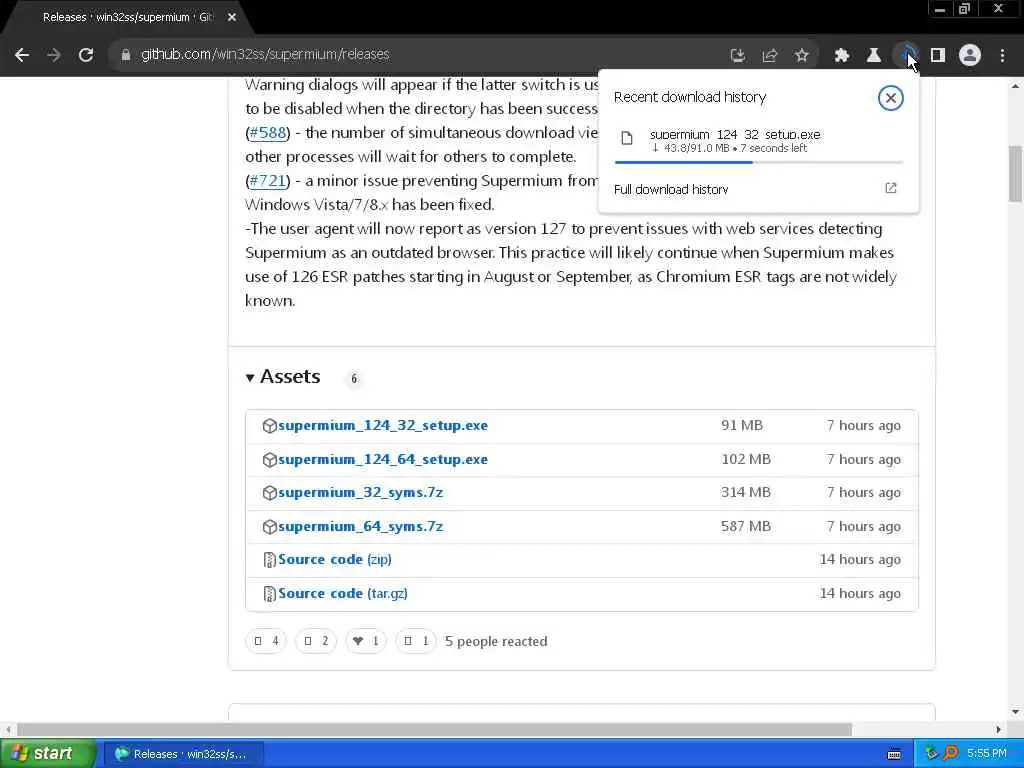
Task: Download supermium_124_32_setup.exe asset
Action: point(383,426)
